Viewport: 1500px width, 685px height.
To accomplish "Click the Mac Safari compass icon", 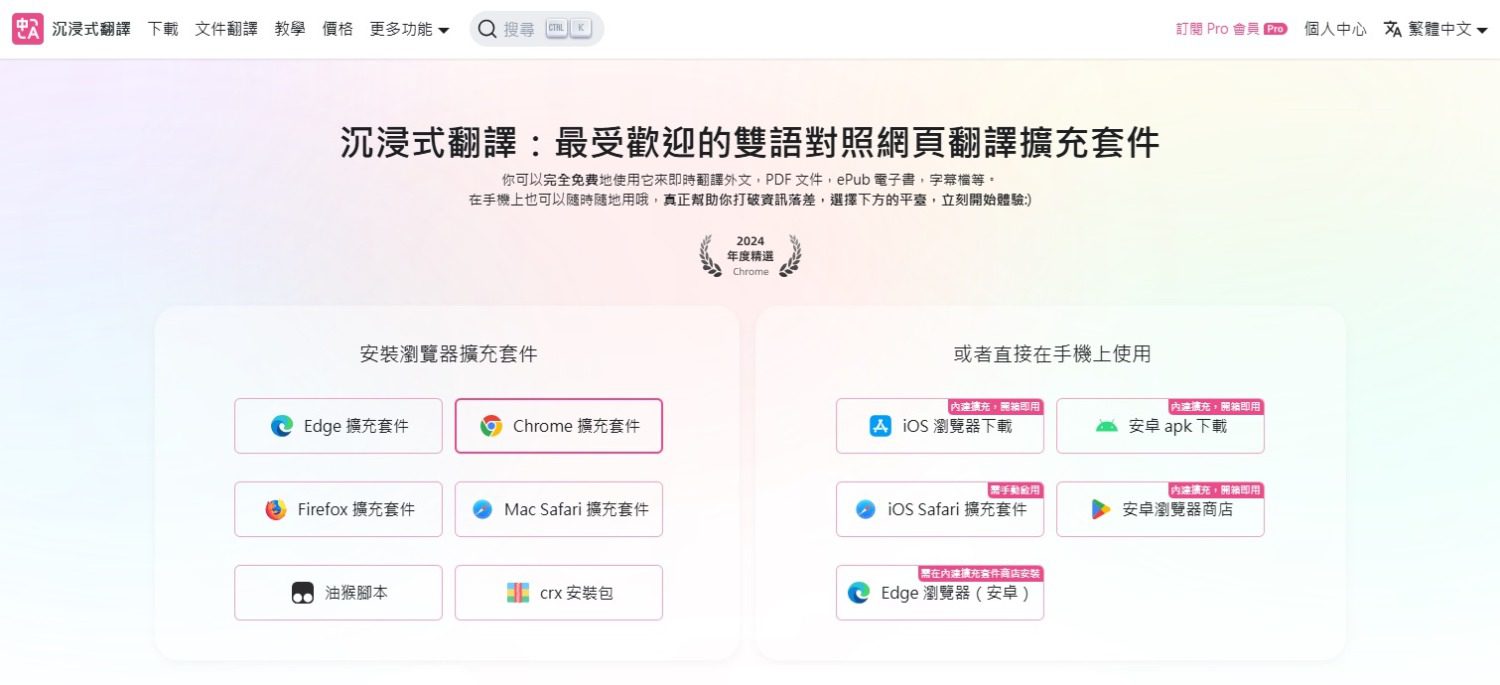I will [482, 510].
